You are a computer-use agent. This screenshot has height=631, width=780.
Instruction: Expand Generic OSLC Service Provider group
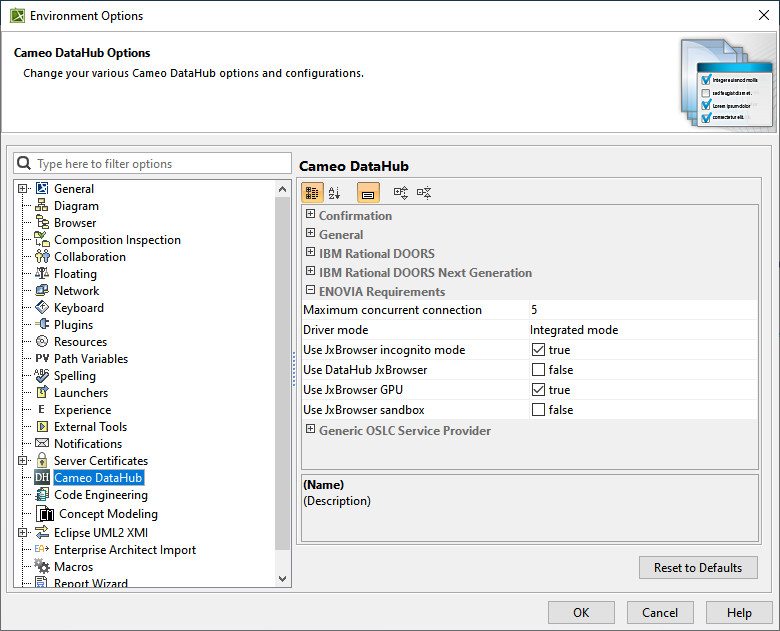[x=310, y=429]
